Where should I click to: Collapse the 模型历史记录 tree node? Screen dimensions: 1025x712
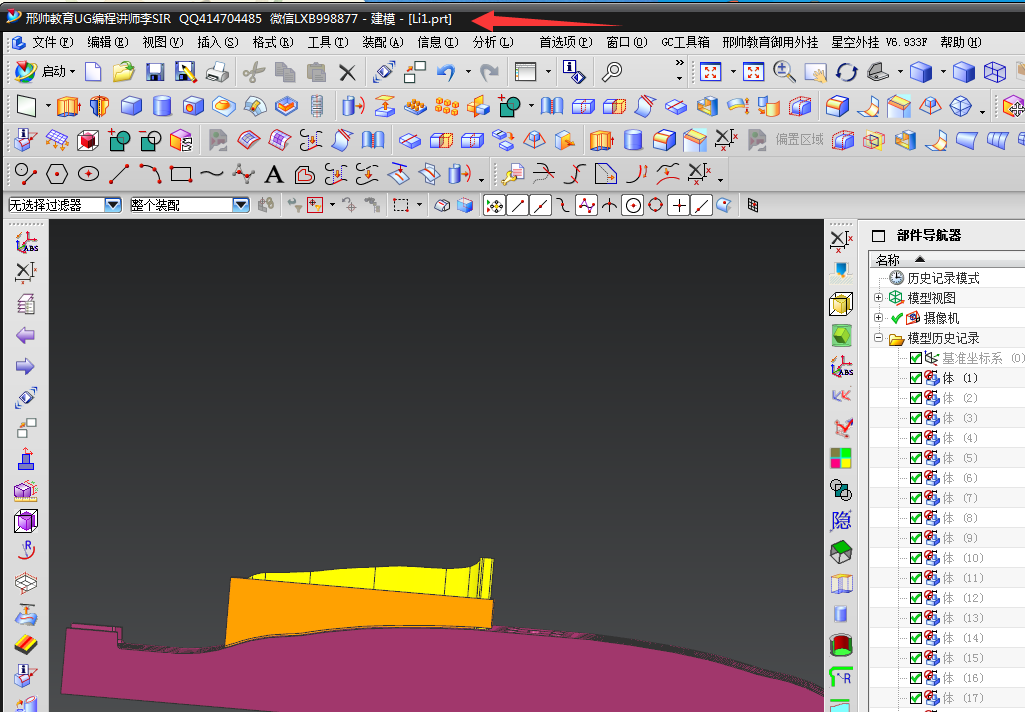click(x=878, y=338)
